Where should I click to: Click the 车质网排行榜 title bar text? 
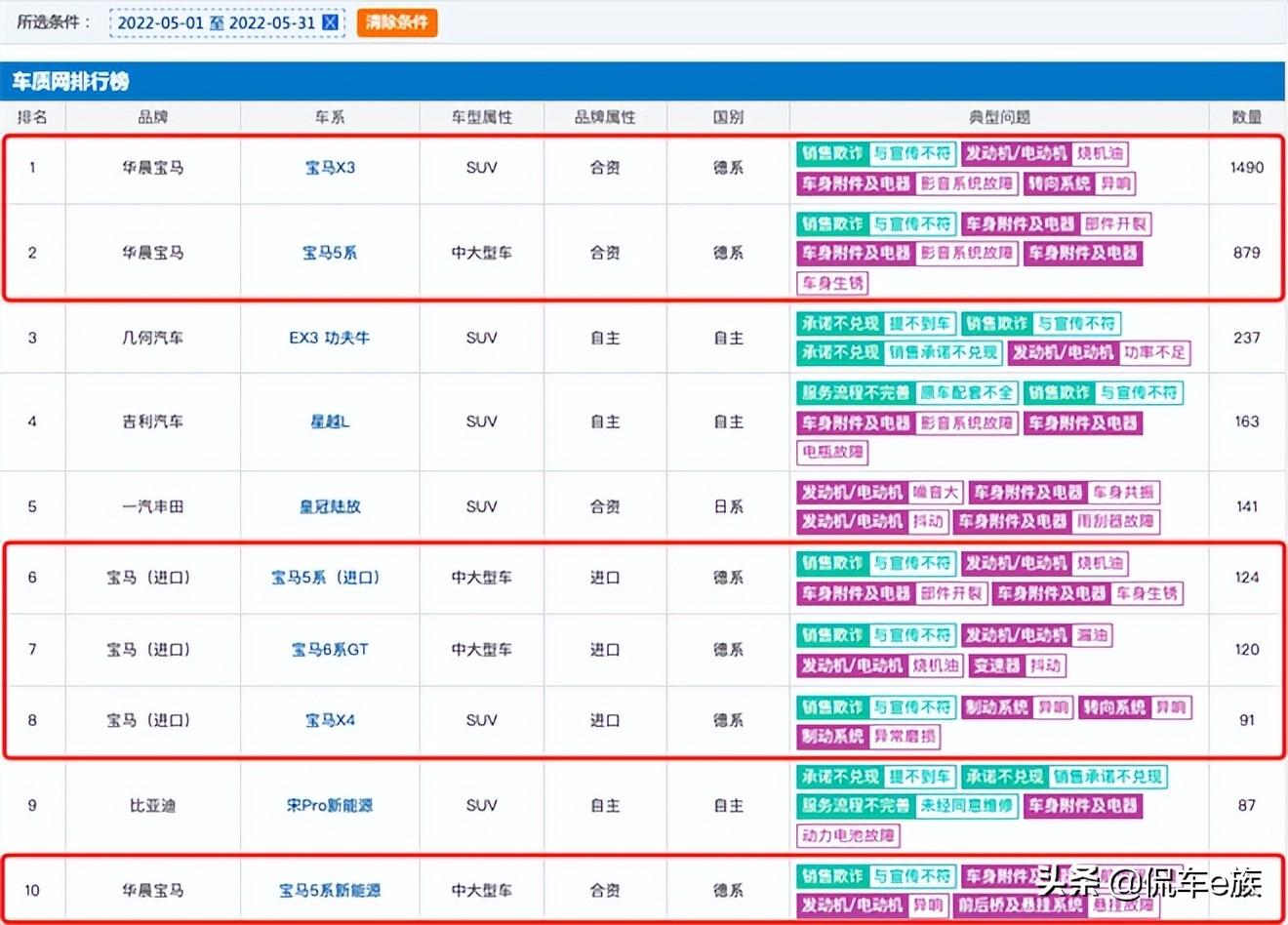(70, 82)
